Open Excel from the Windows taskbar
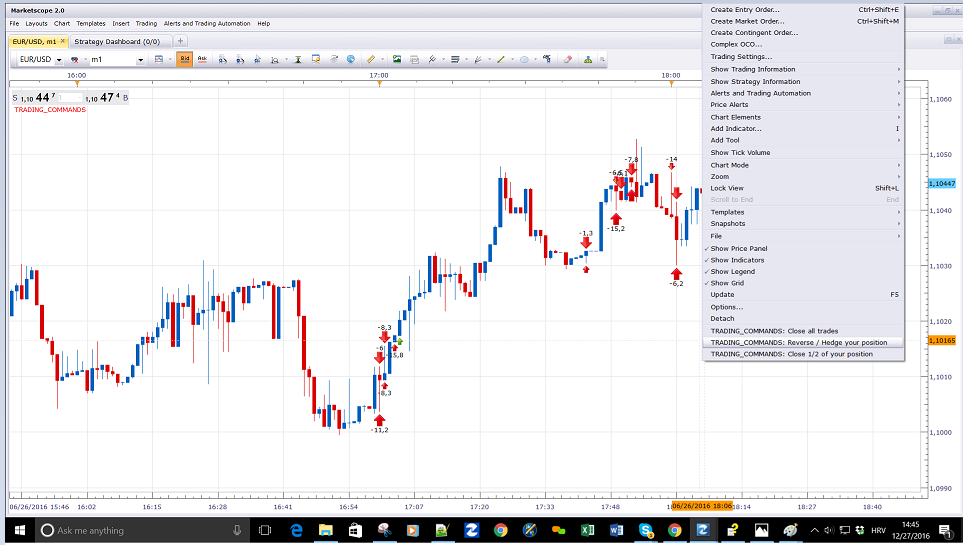The height and width of the screenshot is (545, 963). point(587,530)
